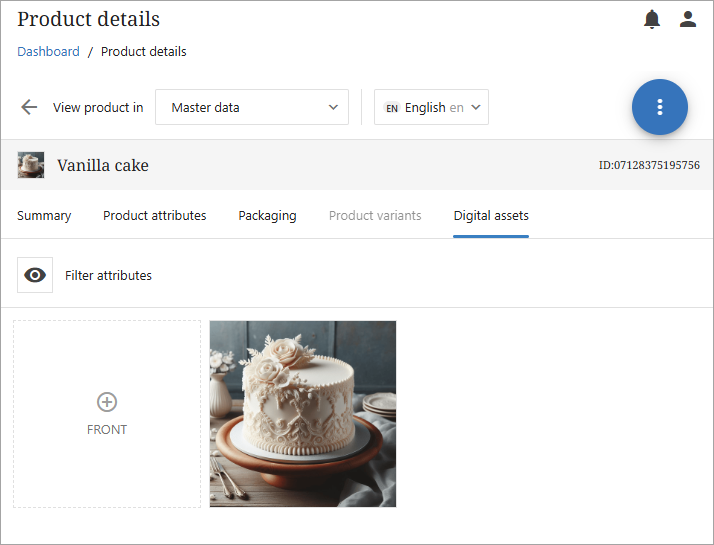Open the Product attributes tab
This screenshot has width=714, height=545.
click(155, 215)
